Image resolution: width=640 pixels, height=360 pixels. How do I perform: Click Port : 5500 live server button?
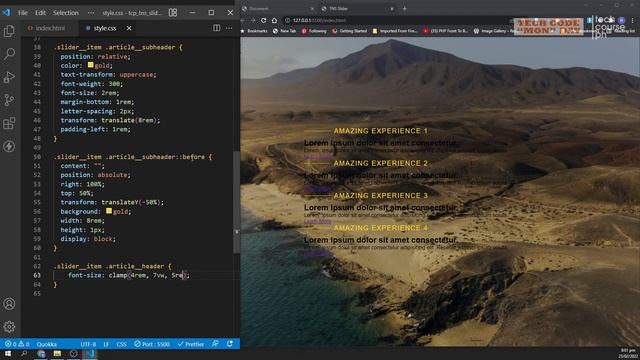152,344
